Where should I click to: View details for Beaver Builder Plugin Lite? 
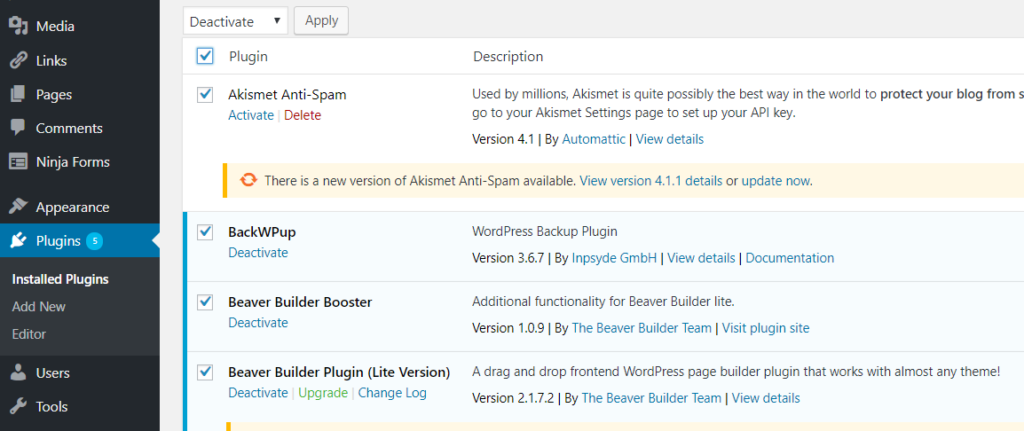[765, 398]
